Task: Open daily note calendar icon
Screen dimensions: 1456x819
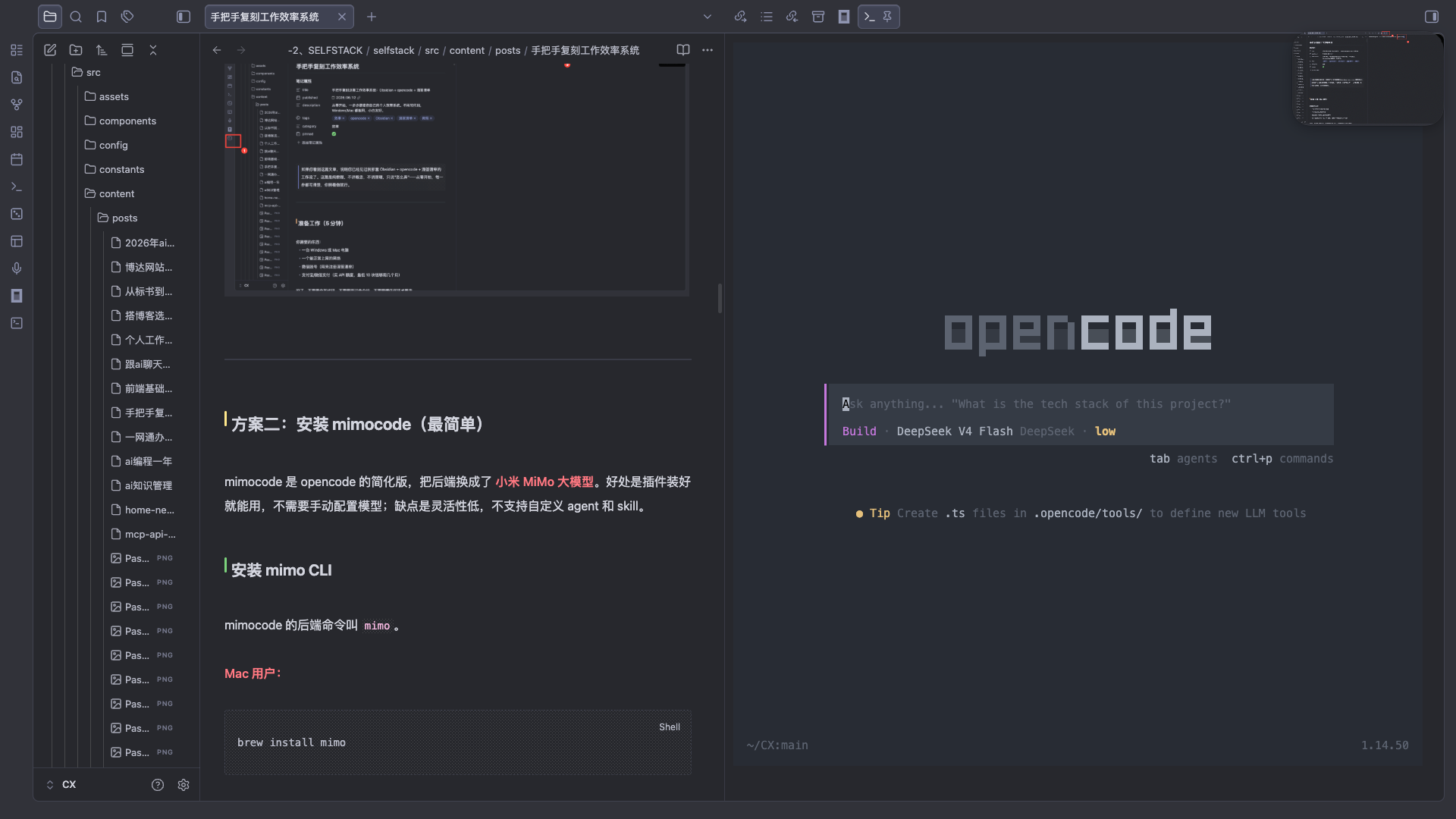Action: click(17, 159)
